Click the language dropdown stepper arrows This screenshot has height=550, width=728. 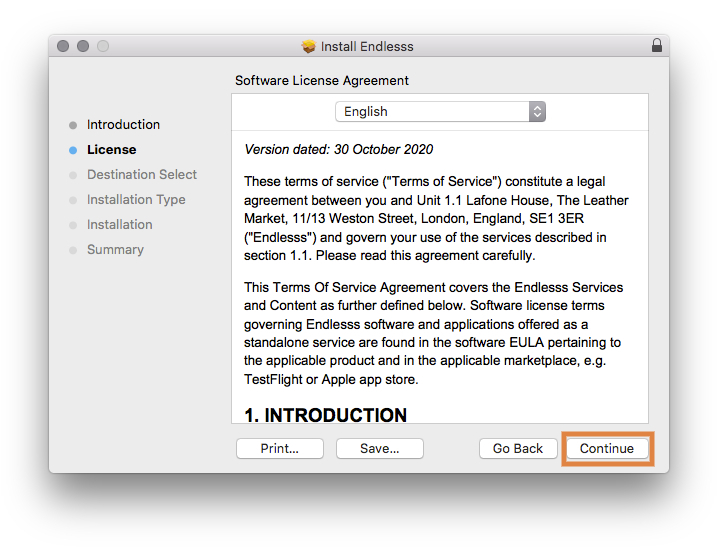(537, 112)
